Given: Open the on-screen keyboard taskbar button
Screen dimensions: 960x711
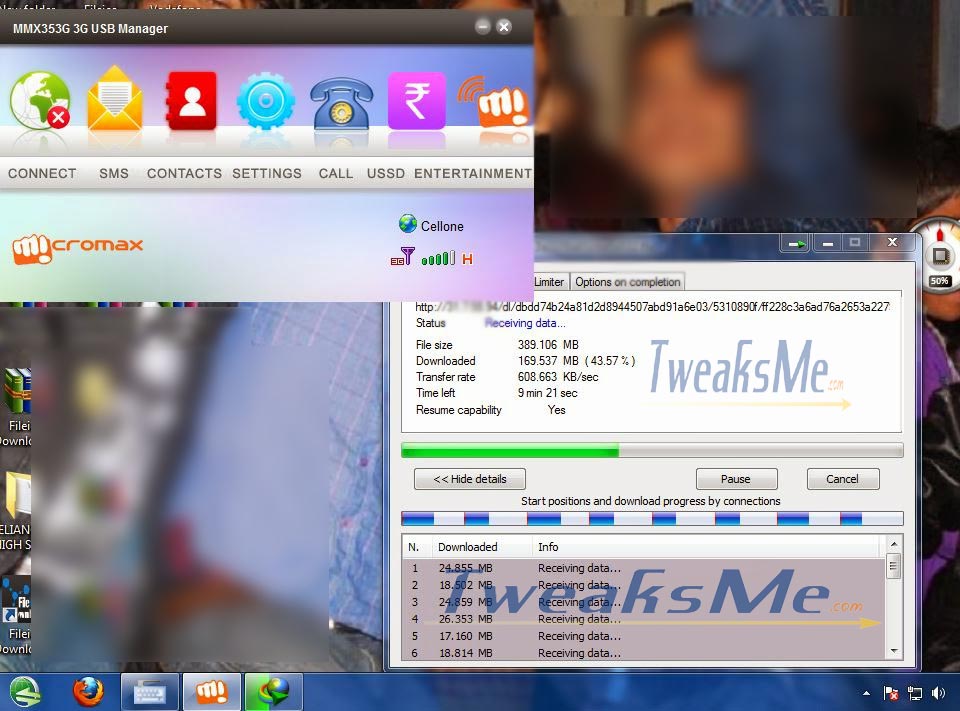Looking at the screenshot, I should [150, 692].
